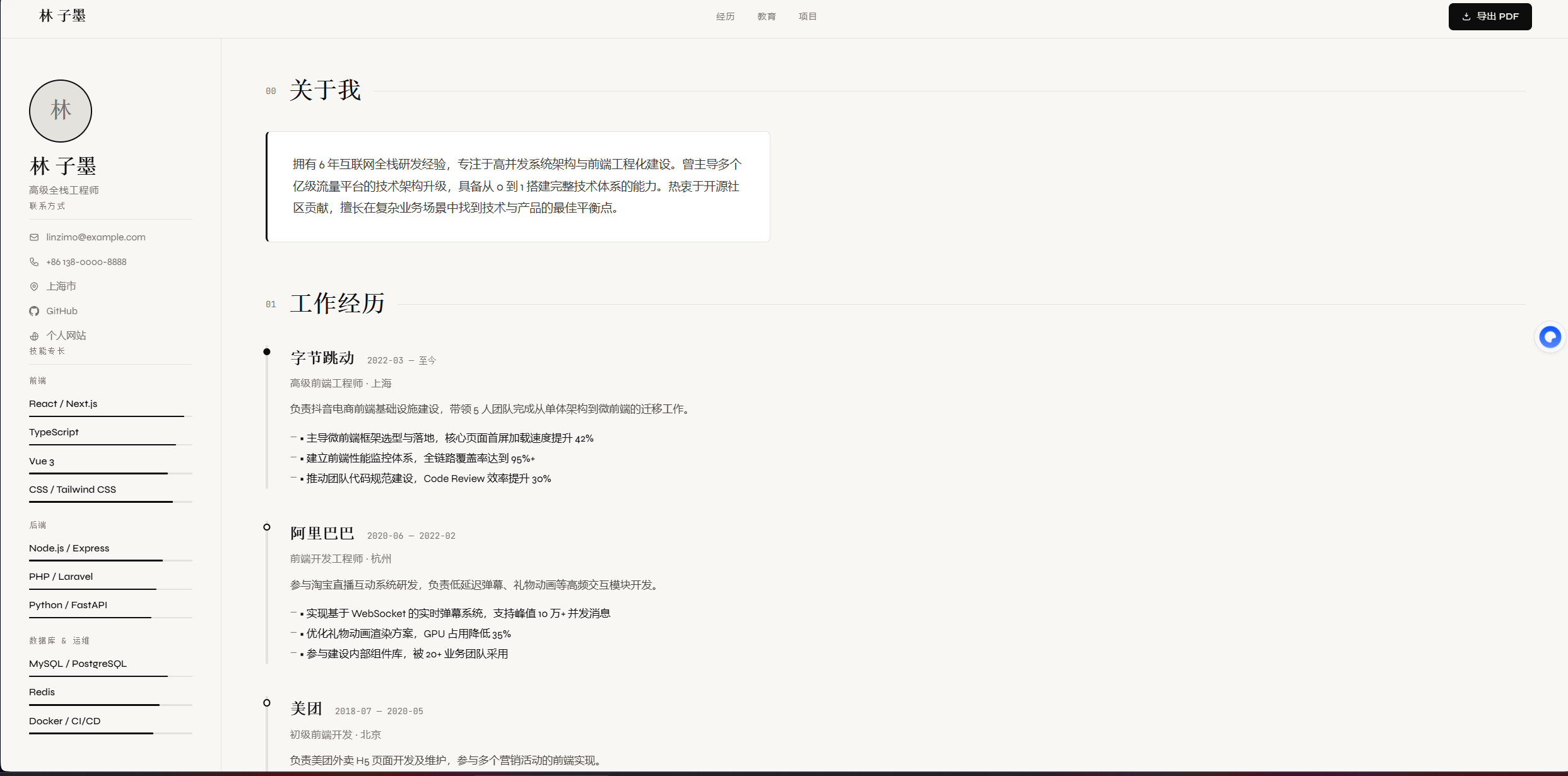This screenshot has width=1568, height=776.
Task: Click the GitHub logo icon
Action: click(x=34, y=311)
